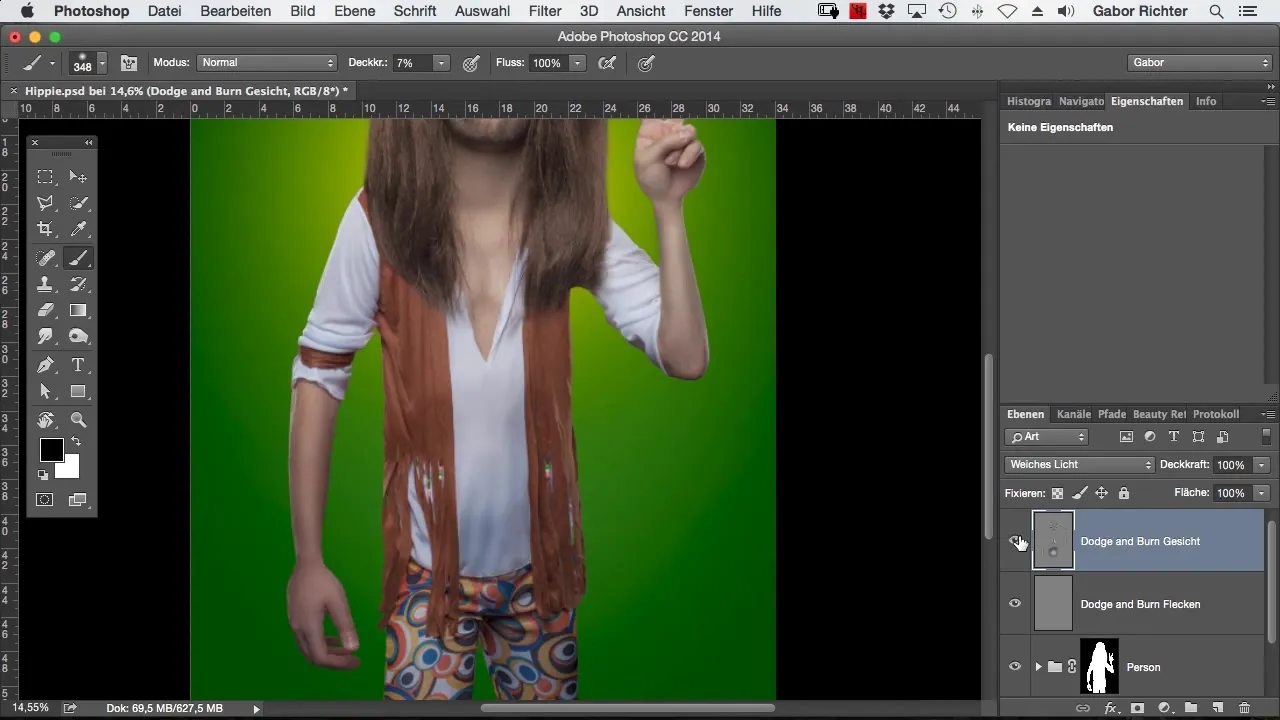Switch to the Histogramm tab
Viewport: 1280px width, 720px height.
[x=1029, y=101]
